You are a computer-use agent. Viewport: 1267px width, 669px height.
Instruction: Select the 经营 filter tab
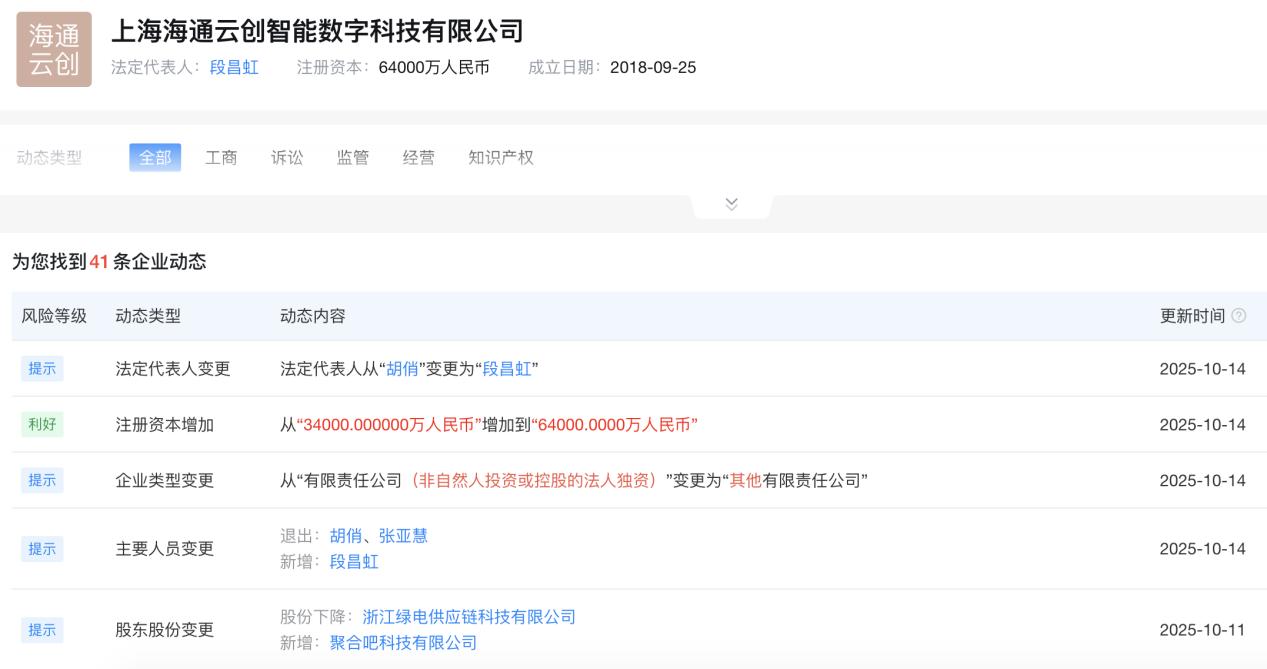[x=419, y=158]
